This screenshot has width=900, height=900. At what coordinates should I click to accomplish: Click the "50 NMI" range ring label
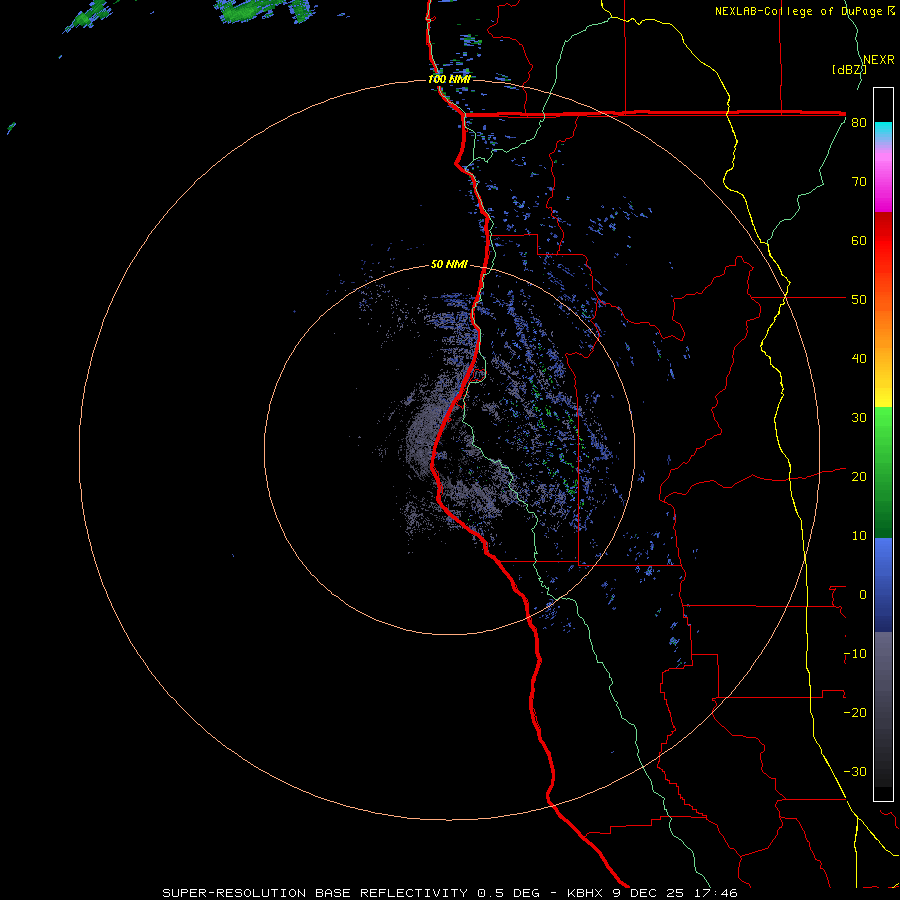449,265
